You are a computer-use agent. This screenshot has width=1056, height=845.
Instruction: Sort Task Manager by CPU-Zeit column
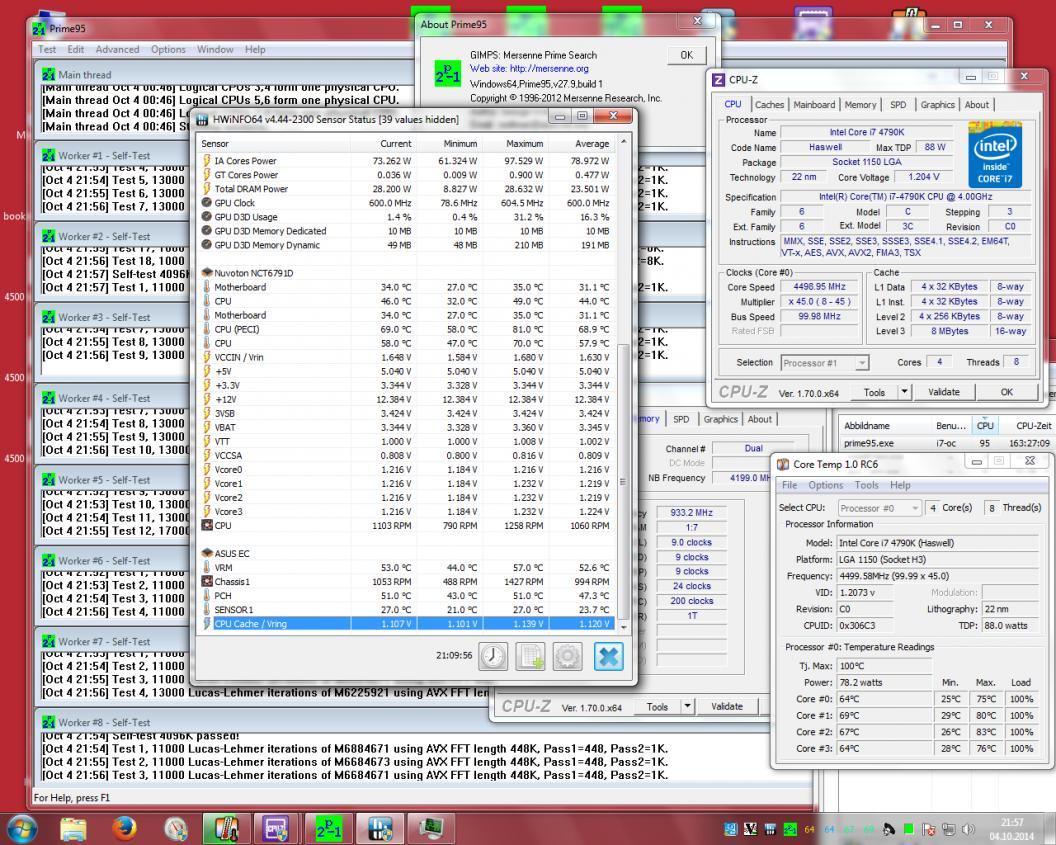[x=1034, y=426]
